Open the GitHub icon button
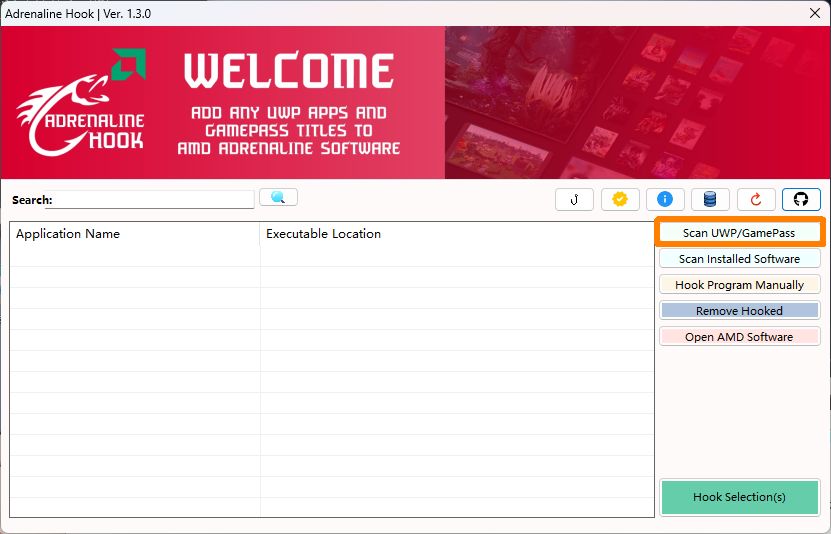This screenshot has height=534, width=831. (x=801, y=200)
